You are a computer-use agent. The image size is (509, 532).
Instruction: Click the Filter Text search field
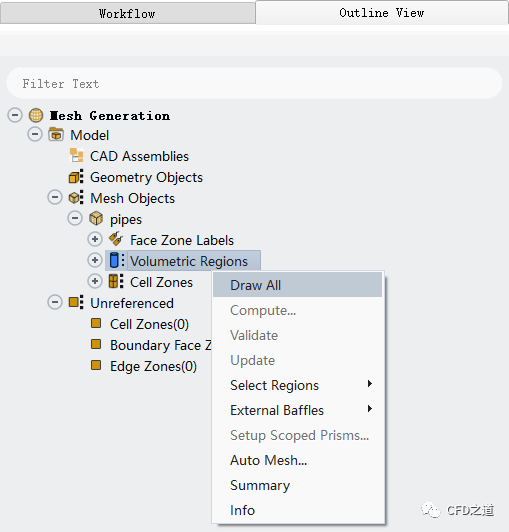254,83
